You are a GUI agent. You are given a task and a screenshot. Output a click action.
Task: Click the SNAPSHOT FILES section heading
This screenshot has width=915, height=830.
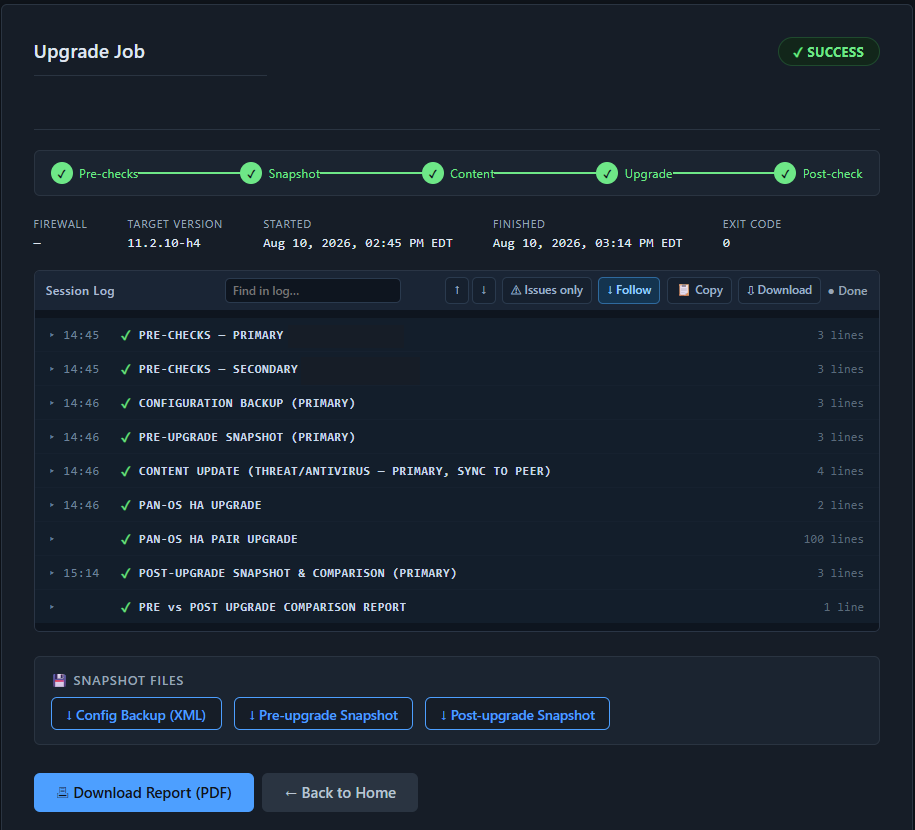point(128,681)
